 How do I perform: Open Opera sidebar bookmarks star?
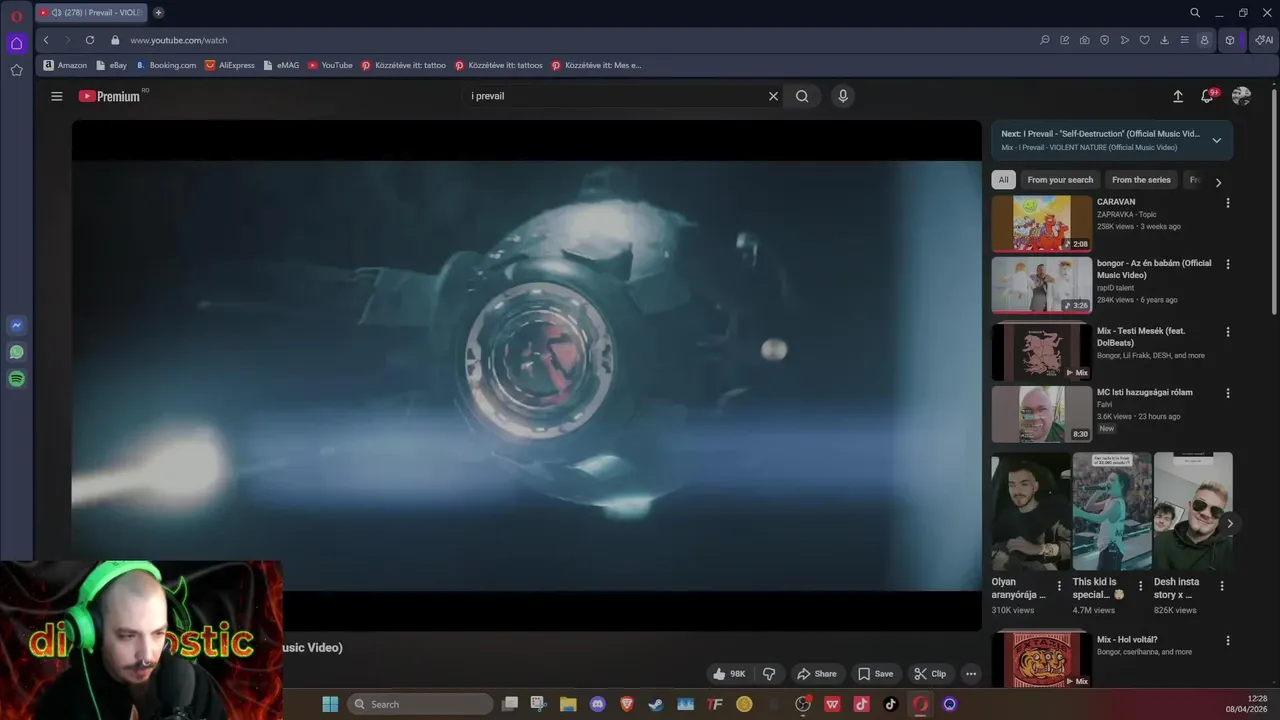[16, 70]
